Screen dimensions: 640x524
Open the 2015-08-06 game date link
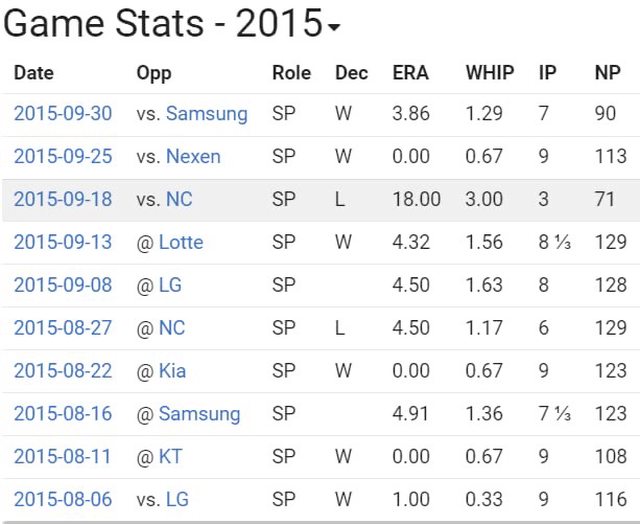[x=63, y=499]
